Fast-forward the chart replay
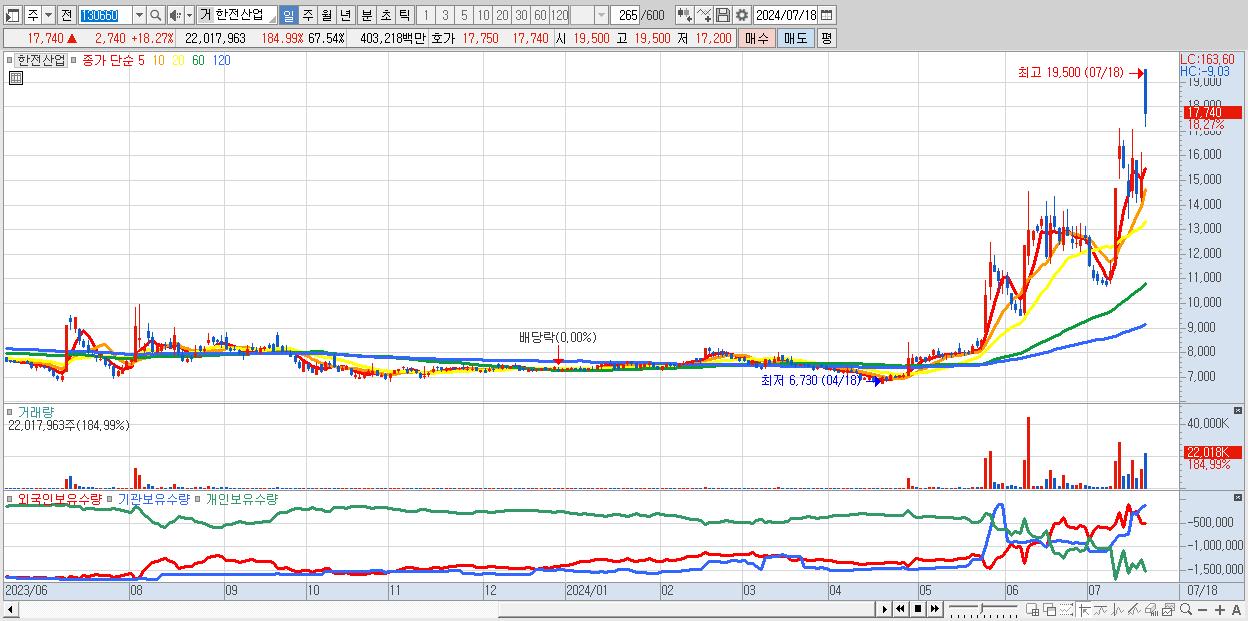This screenshot has width=1248, height=621. coord(935,609)
